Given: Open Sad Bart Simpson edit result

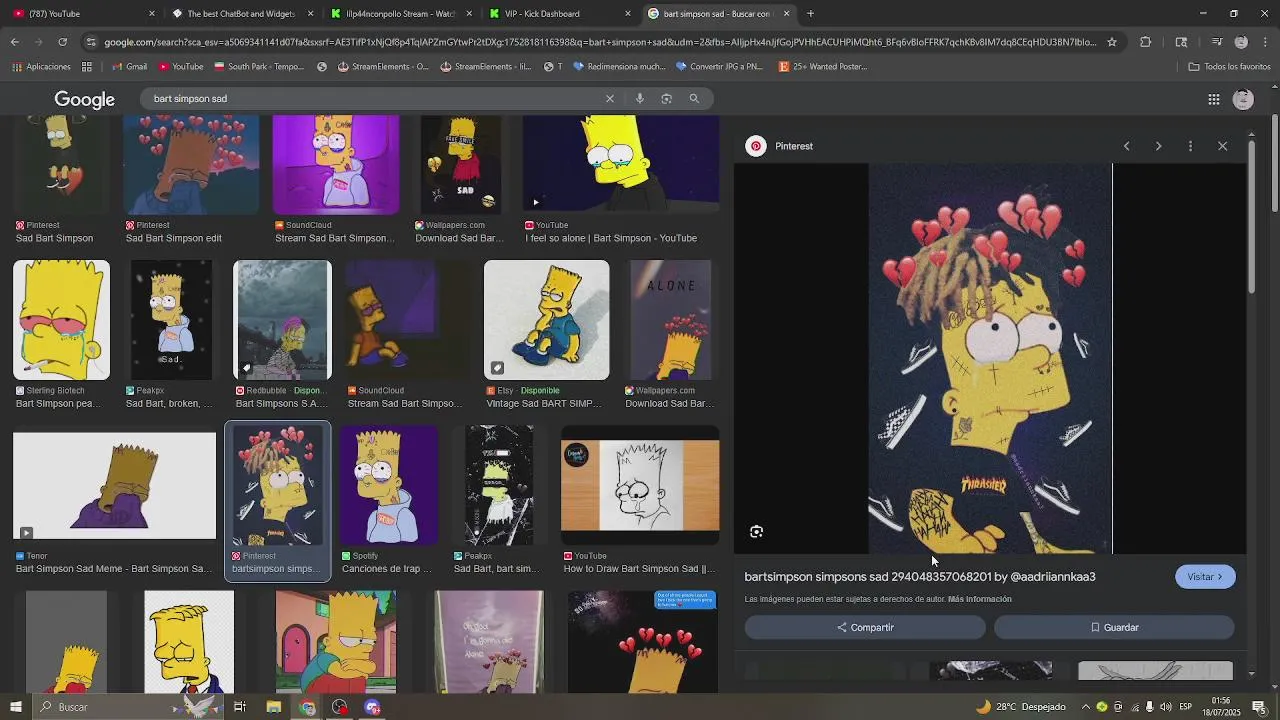Looking at the screenshot, I should (x=191, y=164).
